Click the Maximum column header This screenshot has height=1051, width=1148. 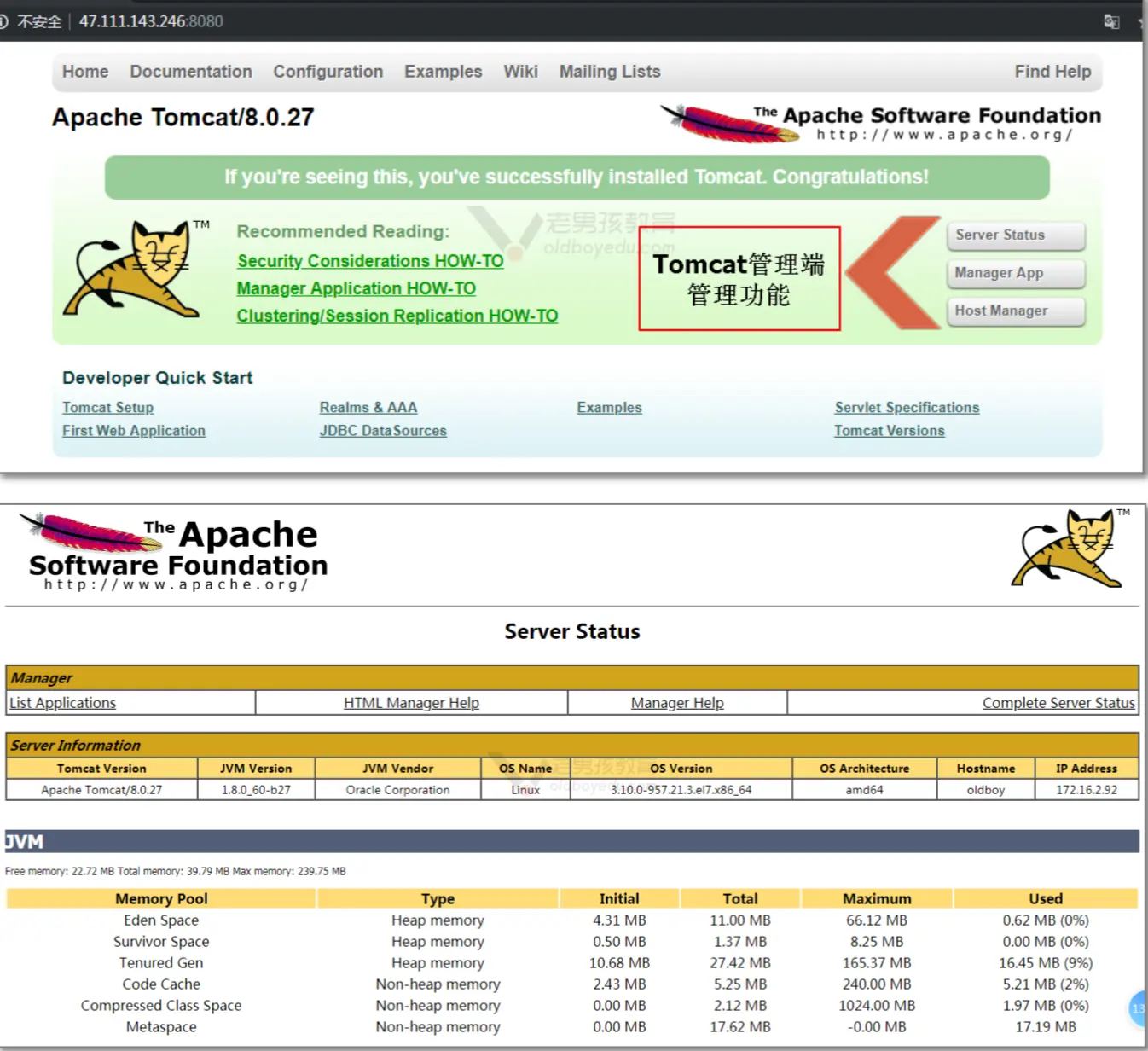tap(877, 898)
